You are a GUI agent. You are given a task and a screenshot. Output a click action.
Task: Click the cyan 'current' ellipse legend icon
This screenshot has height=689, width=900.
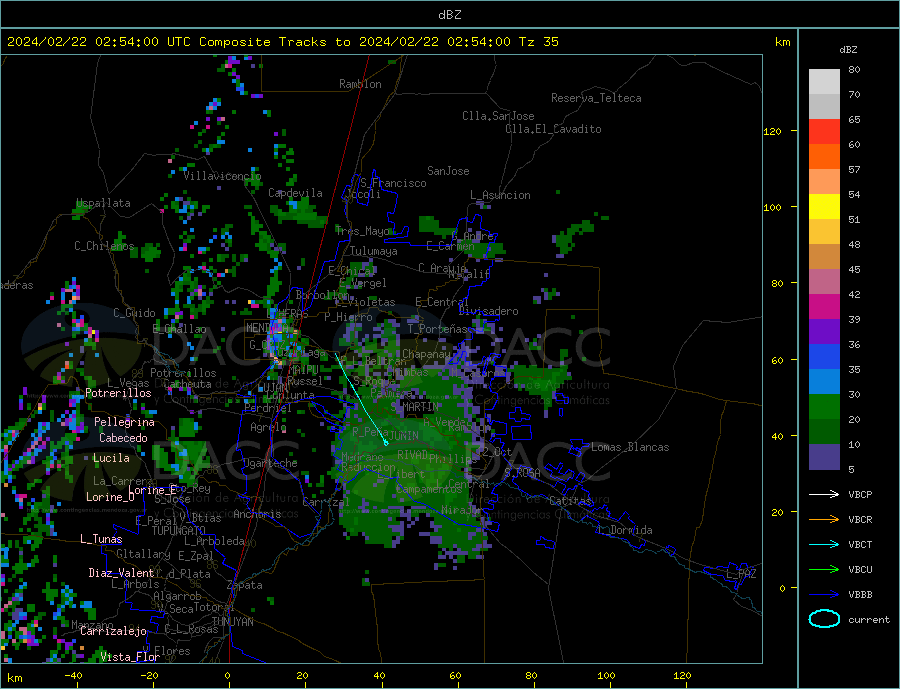click(x=824, y=619)
